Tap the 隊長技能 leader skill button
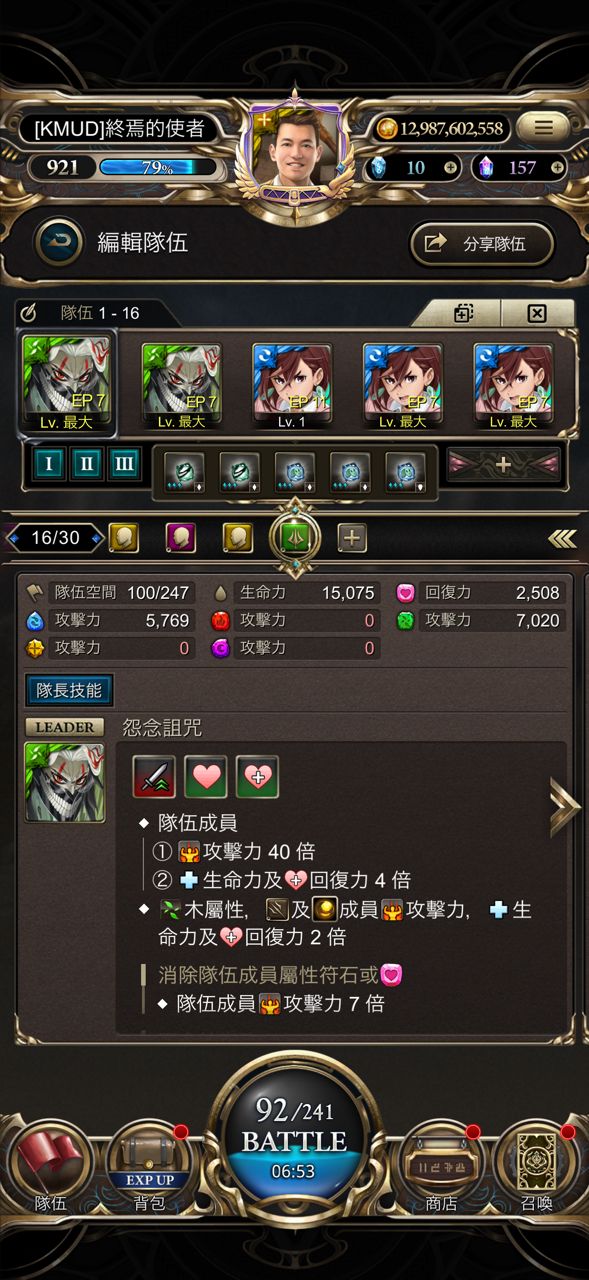 point(69,689)
